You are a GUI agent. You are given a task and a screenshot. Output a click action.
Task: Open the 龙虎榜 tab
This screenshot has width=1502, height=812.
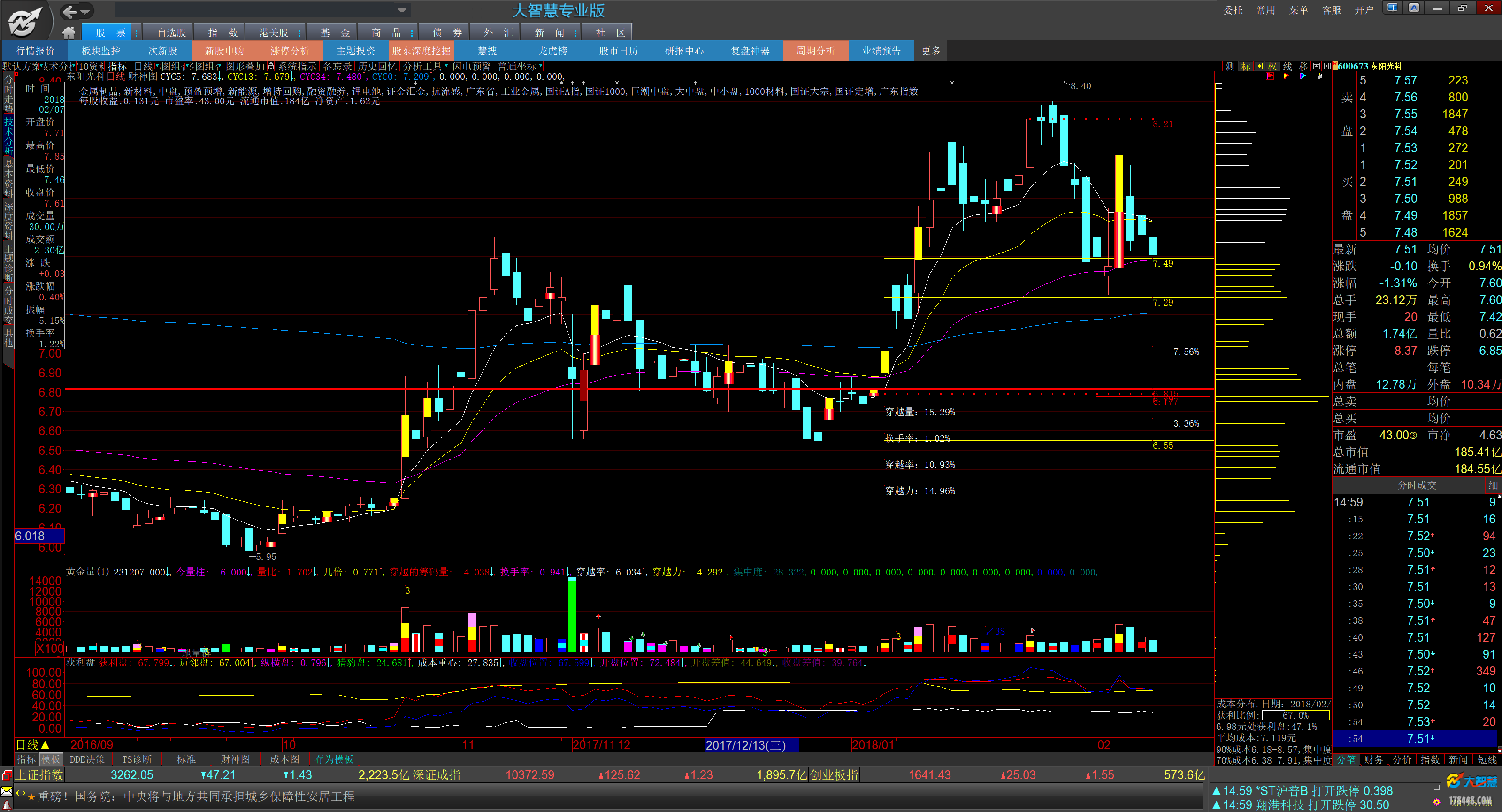point(553,51)
